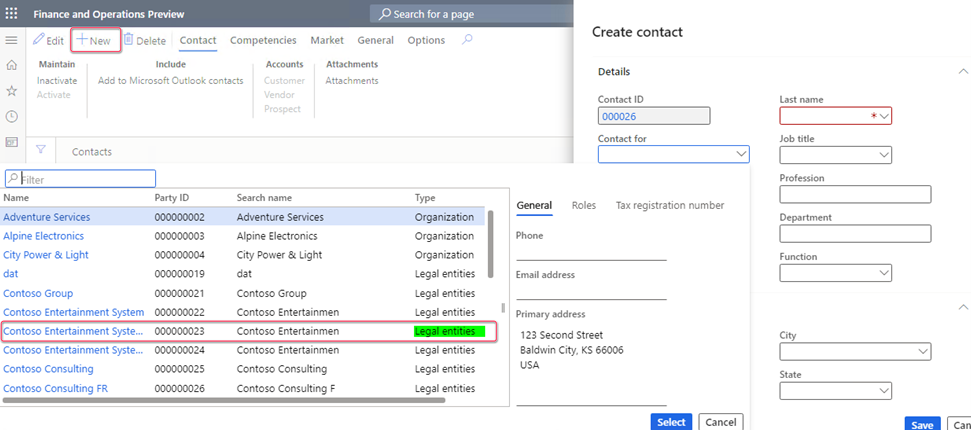Open the Alpine Electronics link
The height and width of the screenshot is (430, 971).
tap(43, 236)
